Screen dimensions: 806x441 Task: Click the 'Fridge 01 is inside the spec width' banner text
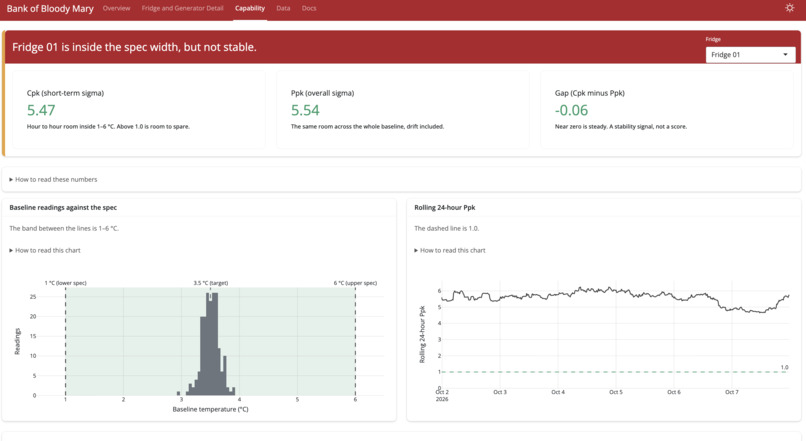tap(134, 47)
